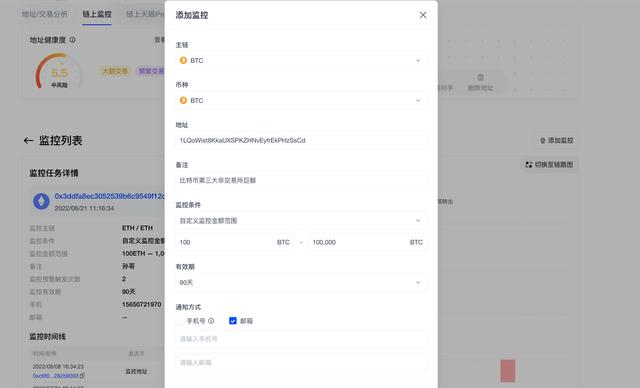Click the 切换至链路图 button

(549, 165)
